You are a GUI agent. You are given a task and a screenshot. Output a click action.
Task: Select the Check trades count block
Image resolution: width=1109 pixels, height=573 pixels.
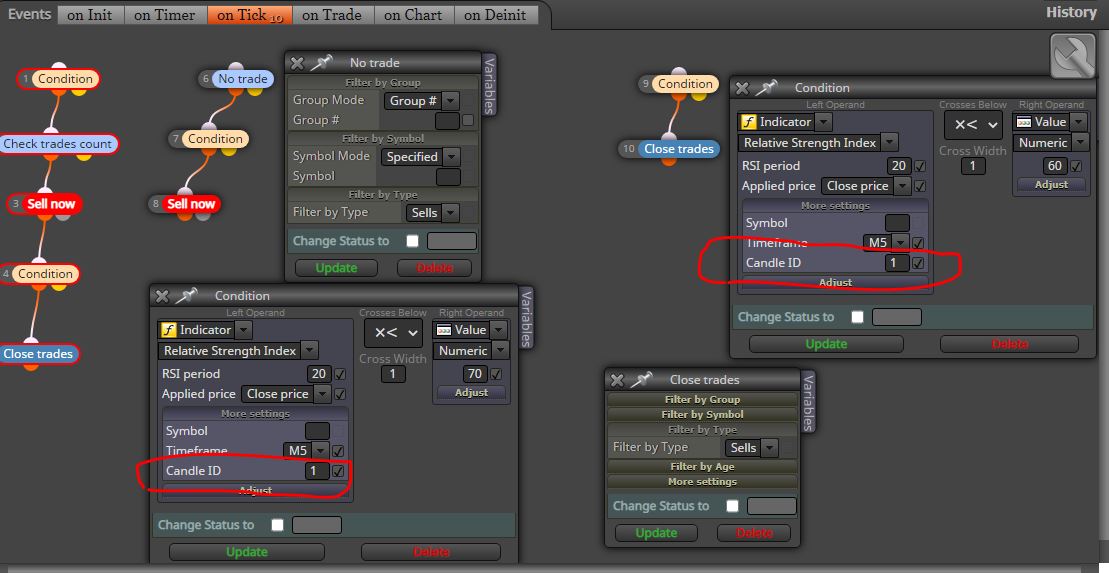(x=57, y=144)
